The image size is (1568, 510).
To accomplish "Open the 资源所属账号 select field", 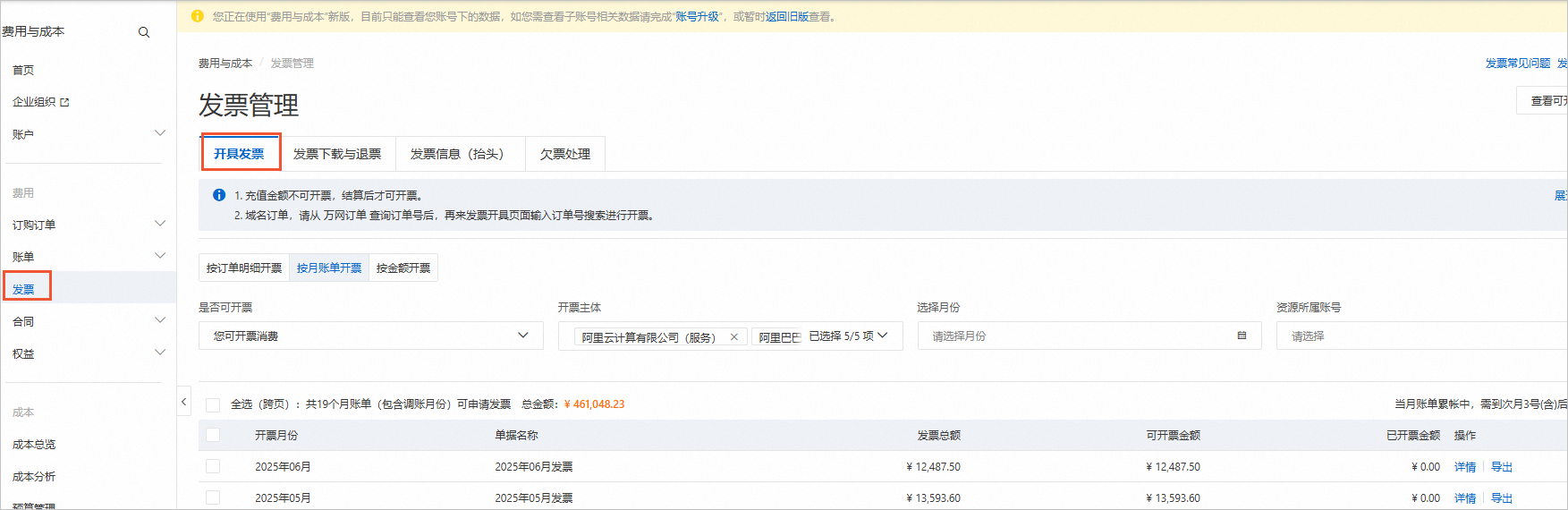I will 1422,336.
